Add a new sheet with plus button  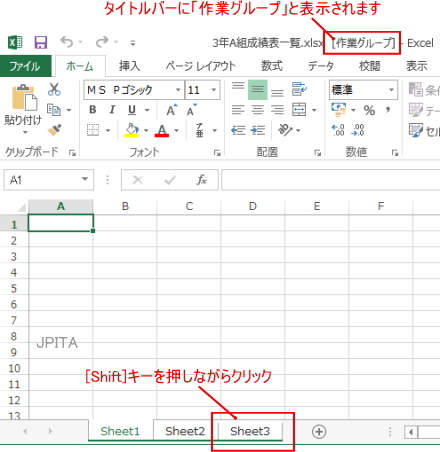click(319, 432)
